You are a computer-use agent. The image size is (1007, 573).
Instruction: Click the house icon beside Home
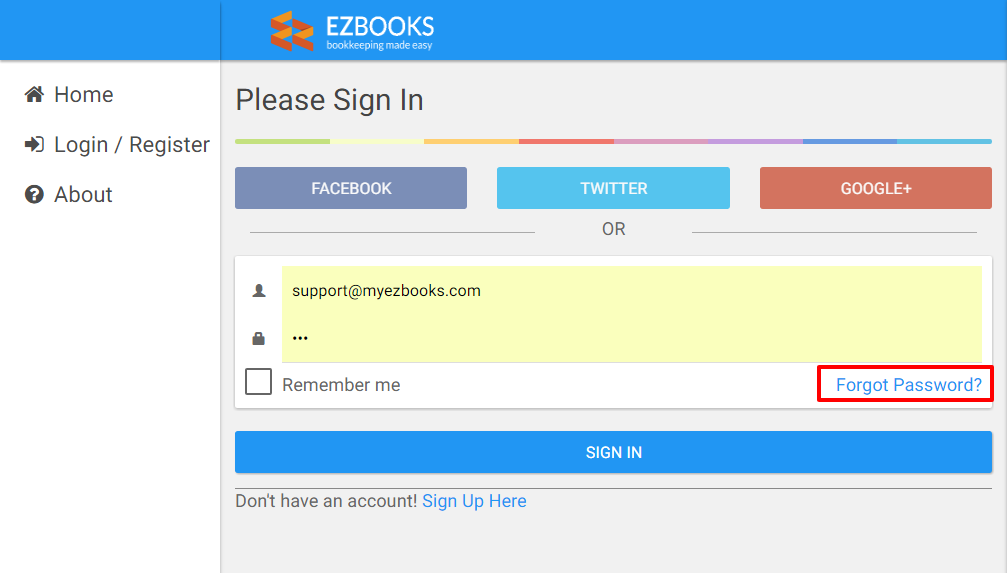[x=35, y=95]
